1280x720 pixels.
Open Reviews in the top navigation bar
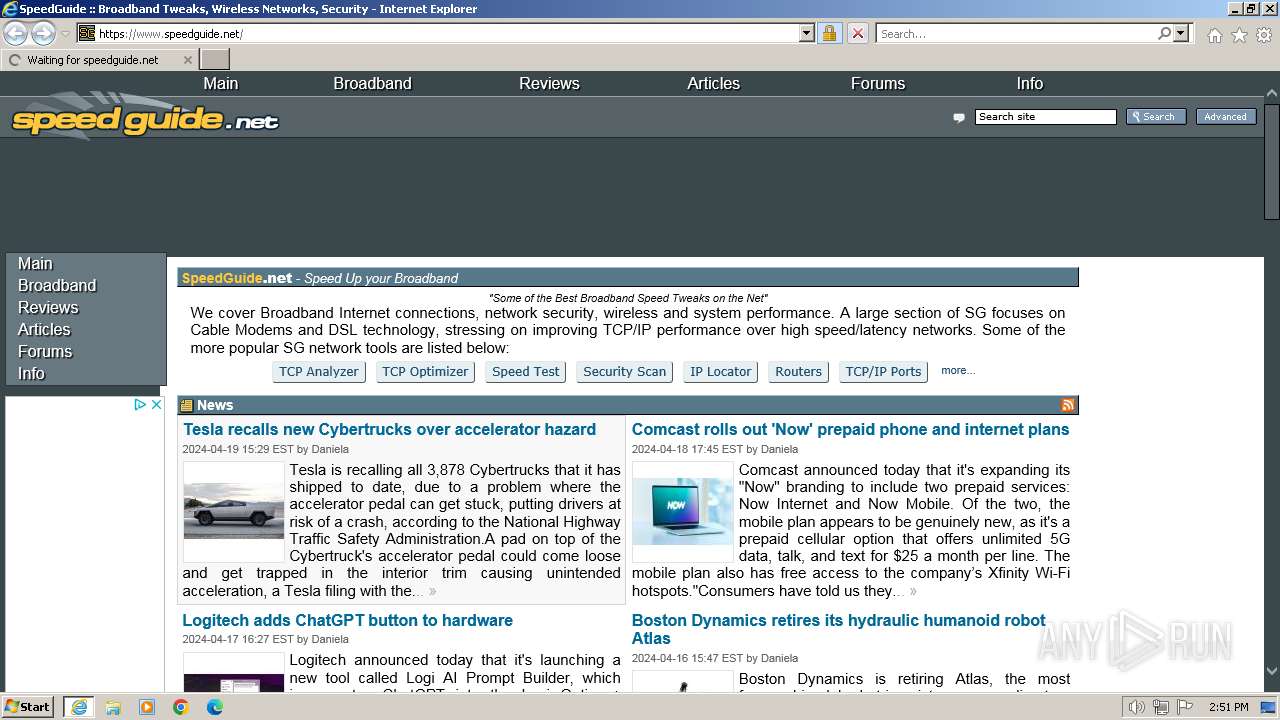[549, 84]
